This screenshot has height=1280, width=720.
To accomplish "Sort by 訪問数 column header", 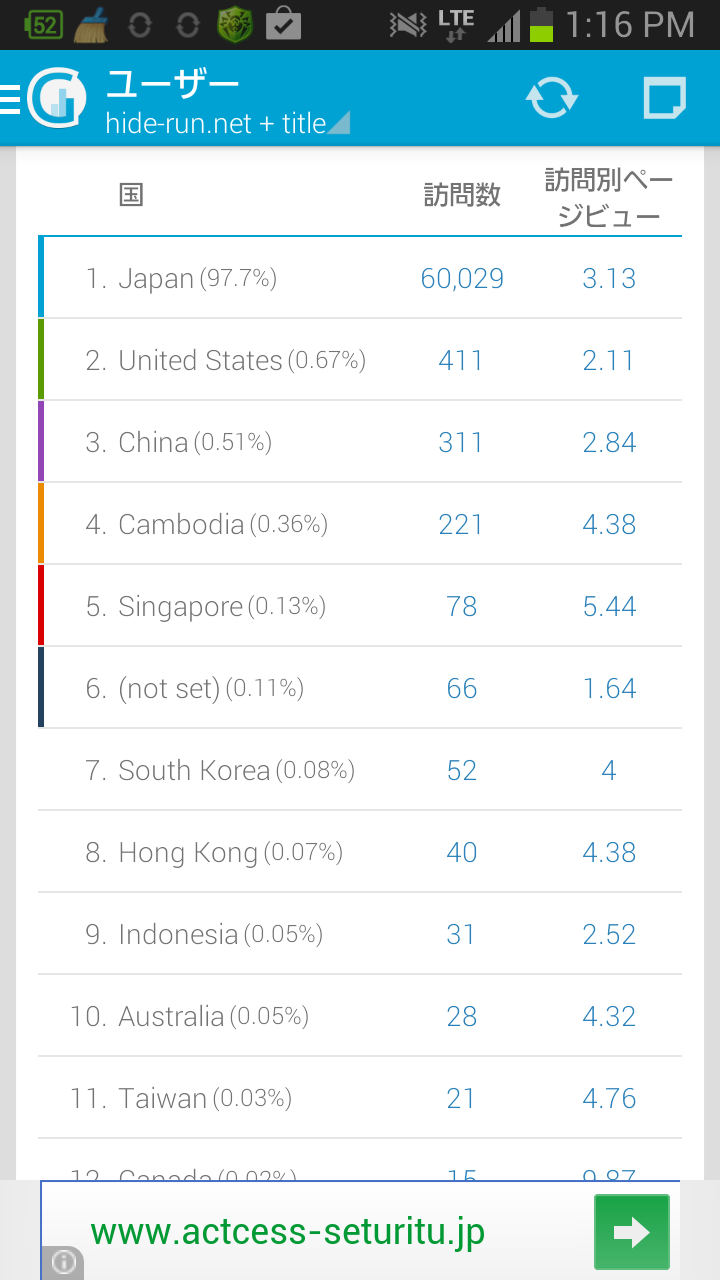I will 461,195.
